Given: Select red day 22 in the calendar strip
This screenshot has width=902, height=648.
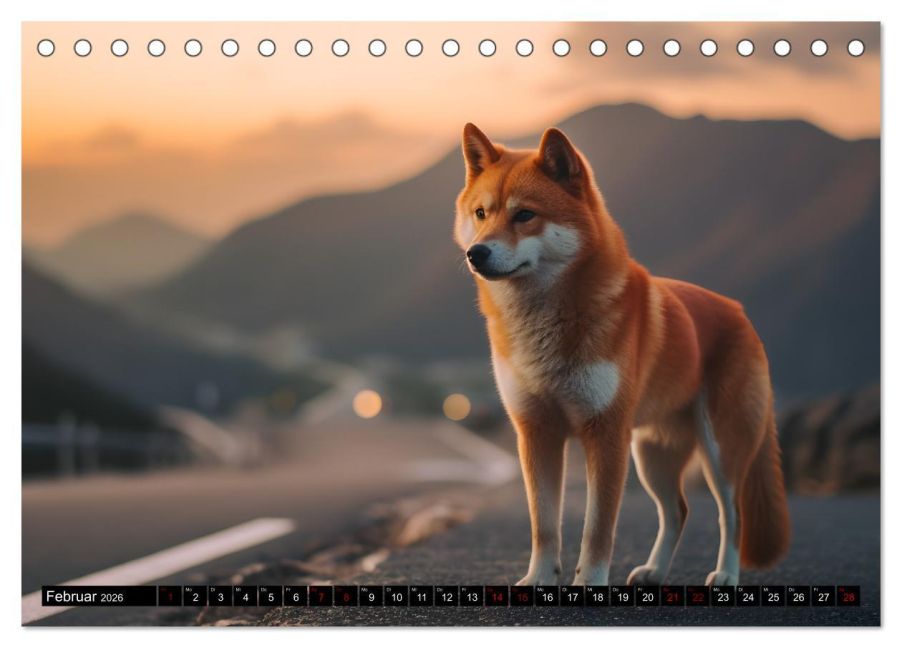Looking at the screenshot, I should point(698,596).
